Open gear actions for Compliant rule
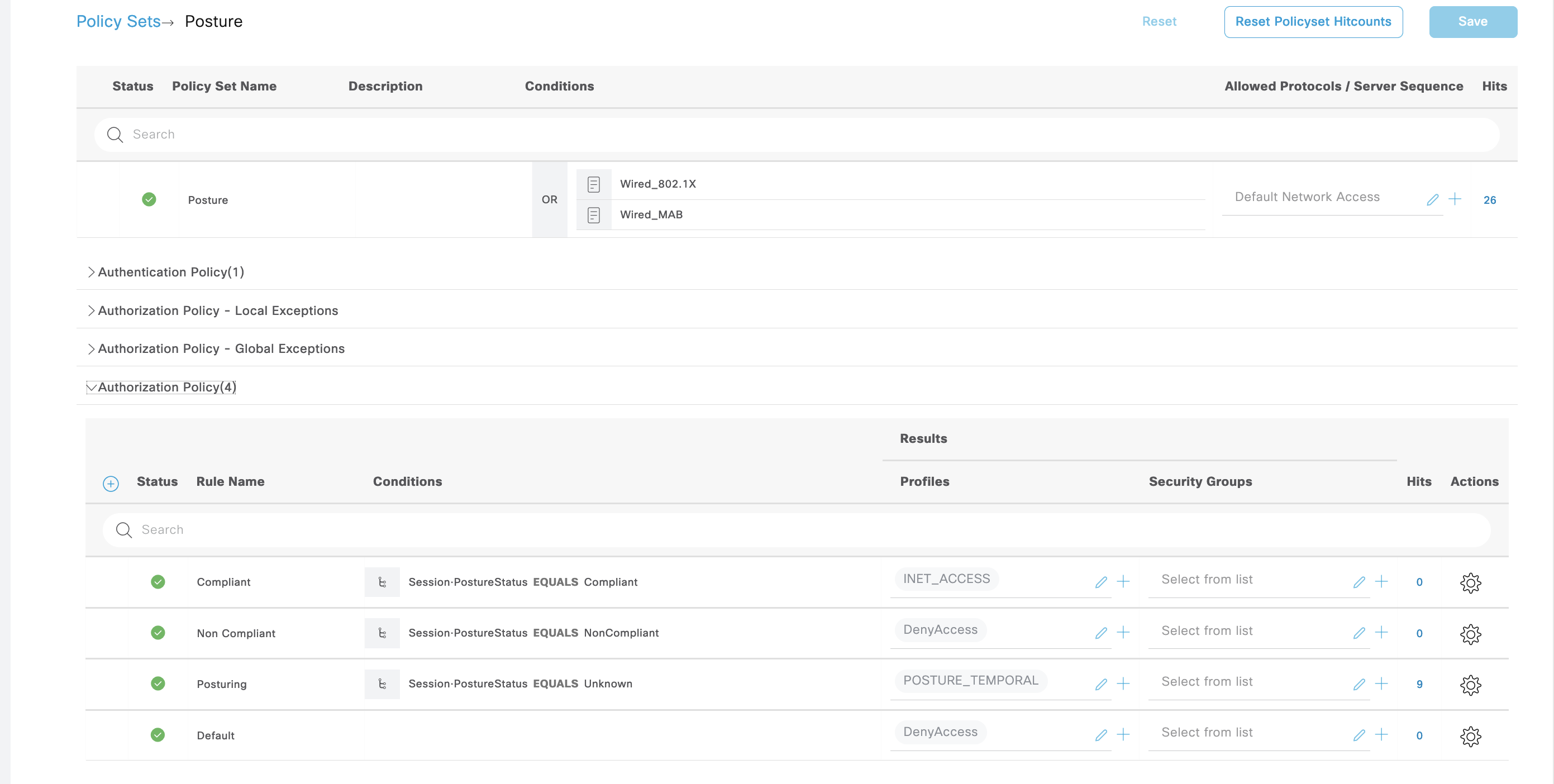The height and width of the screenshot is (784, 1554). (x=1470, y=582)
